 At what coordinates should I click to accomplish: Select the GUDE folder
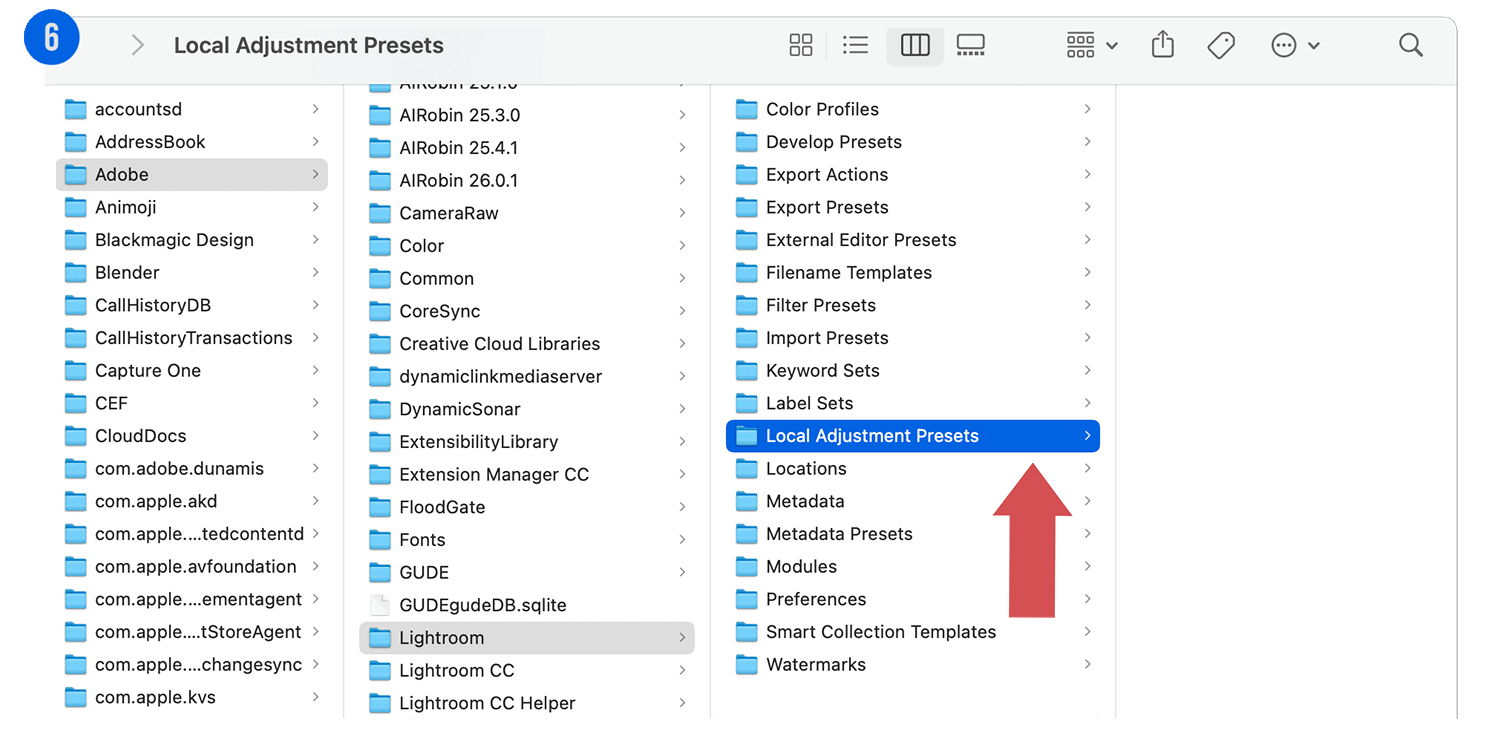[527, 572]
